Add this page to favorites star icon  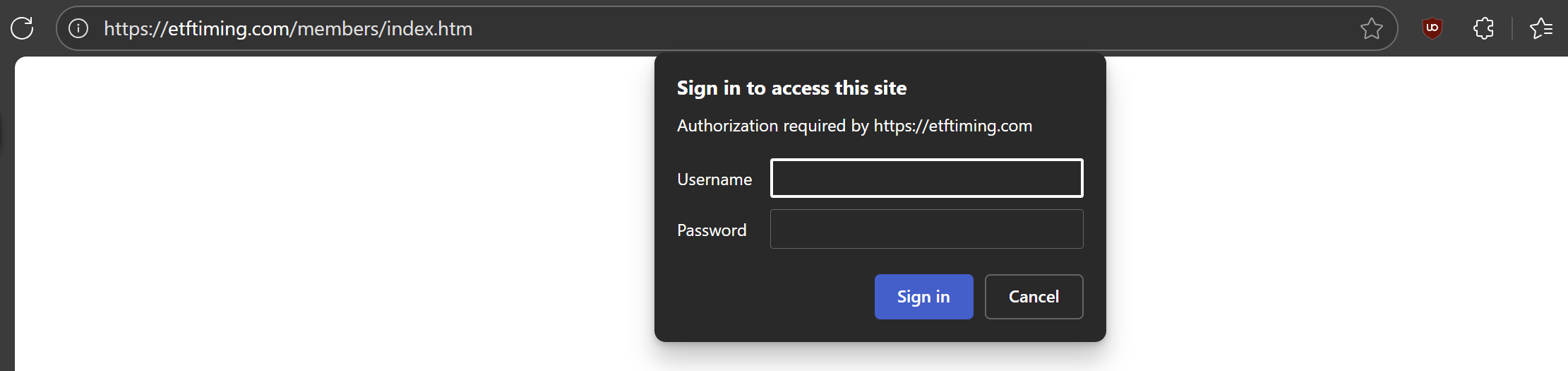(x=1371, y=28)
